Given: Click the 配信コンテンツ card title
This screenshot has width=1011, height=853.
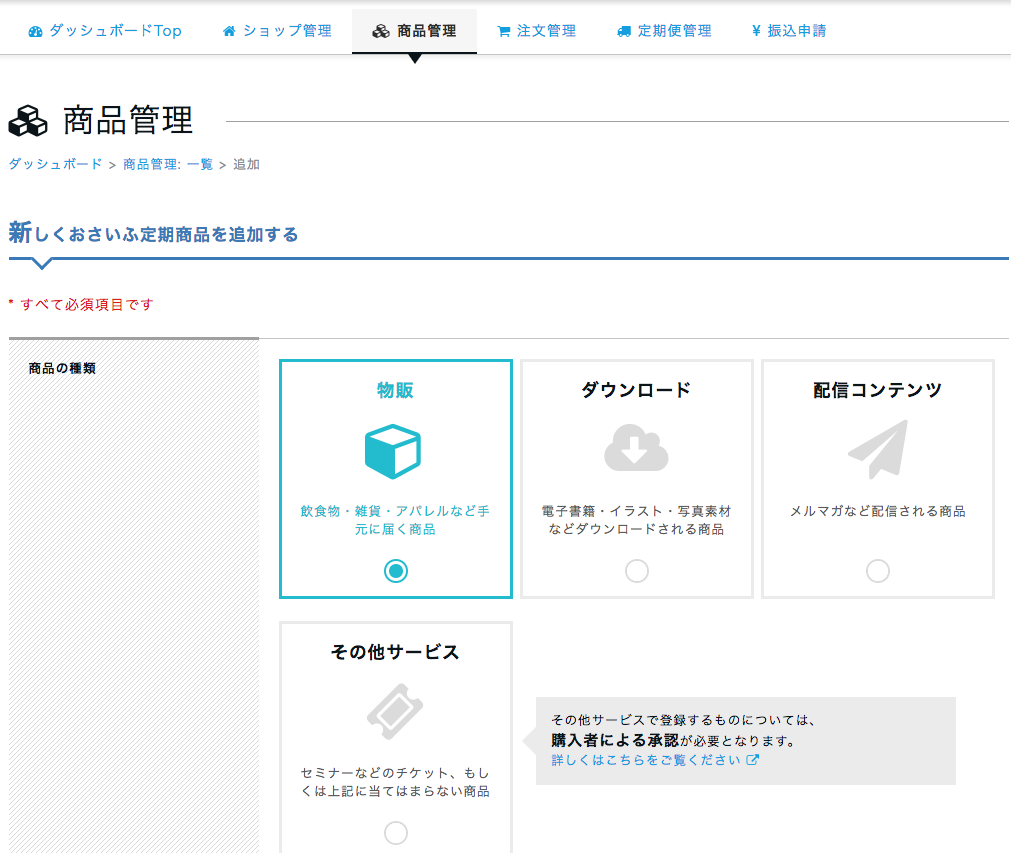Looking at the screenshot, I should (878, 390).
